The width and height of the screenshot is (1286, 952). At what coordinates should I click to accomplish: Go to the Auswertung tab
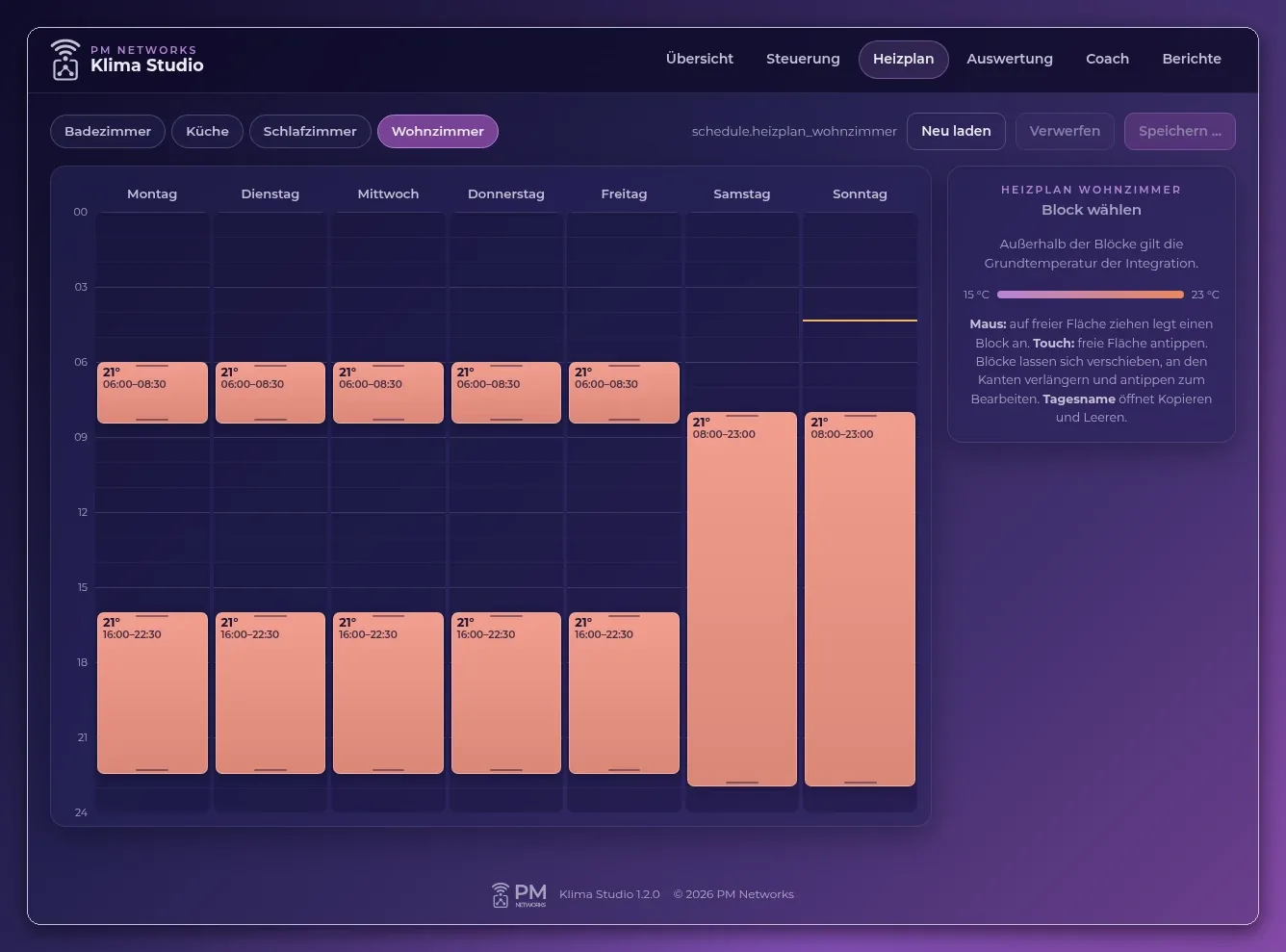[1010, 59]
